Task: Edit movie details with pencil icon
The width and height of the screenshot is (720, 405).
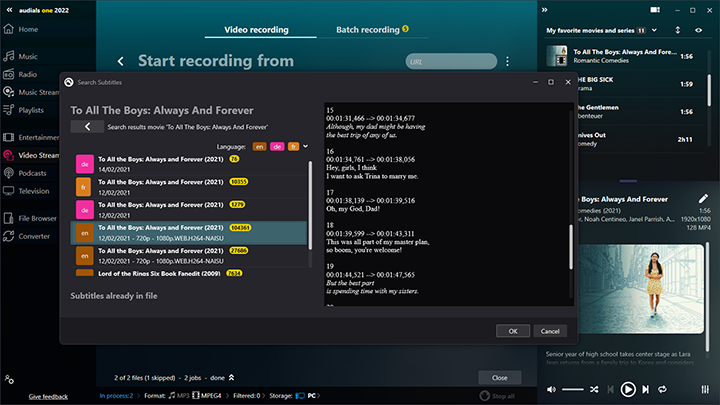Action: pyautogui.click(x=703, y=198)
